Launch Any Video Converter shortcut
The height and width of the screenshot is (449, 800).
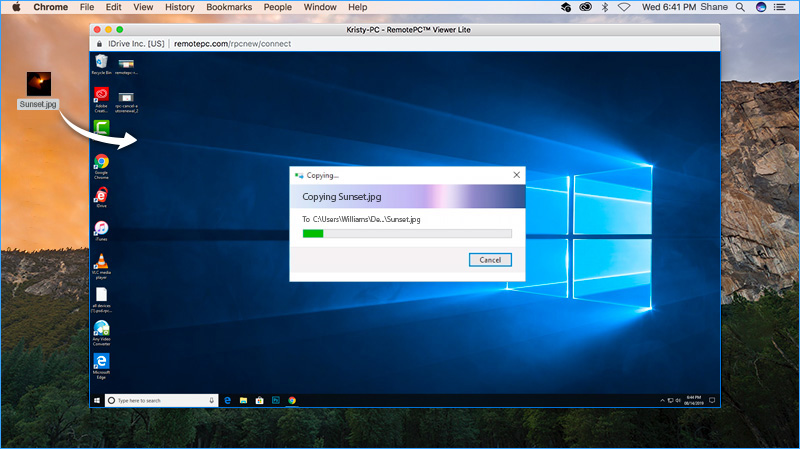click(101, 328)
